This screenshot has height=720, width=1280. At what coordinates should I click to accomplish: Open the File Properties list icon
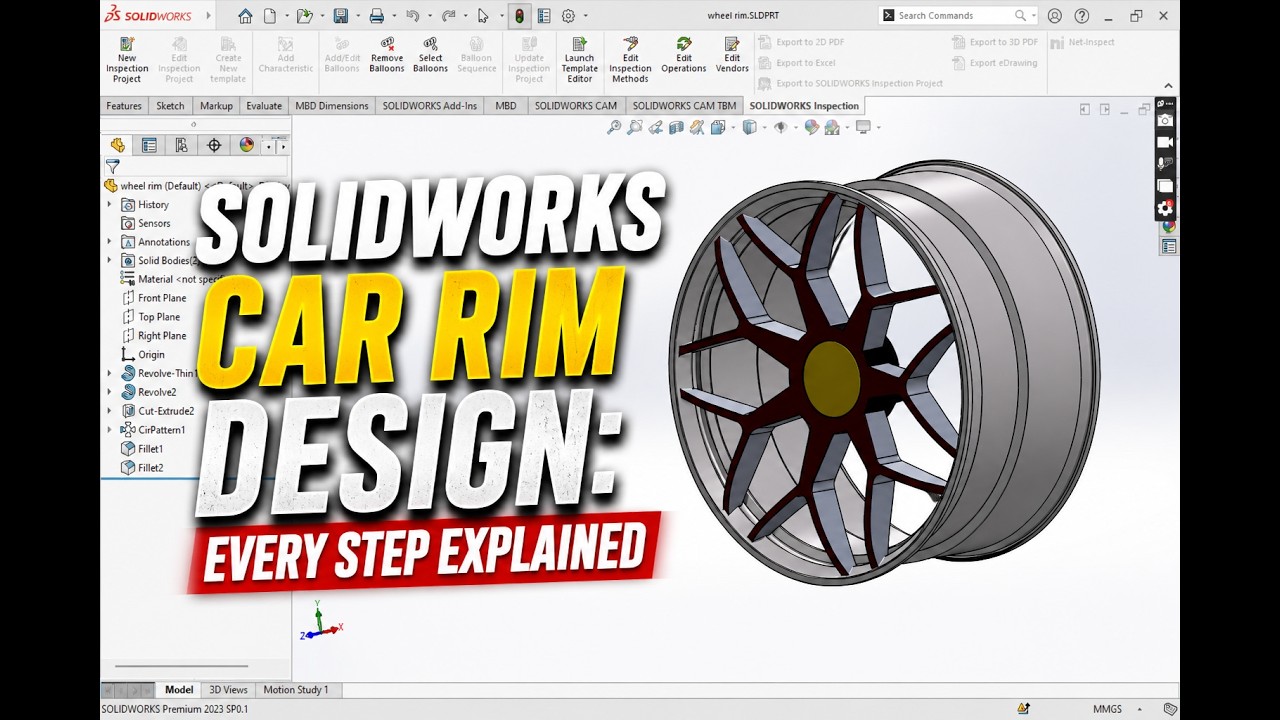(x=544, y=16)
